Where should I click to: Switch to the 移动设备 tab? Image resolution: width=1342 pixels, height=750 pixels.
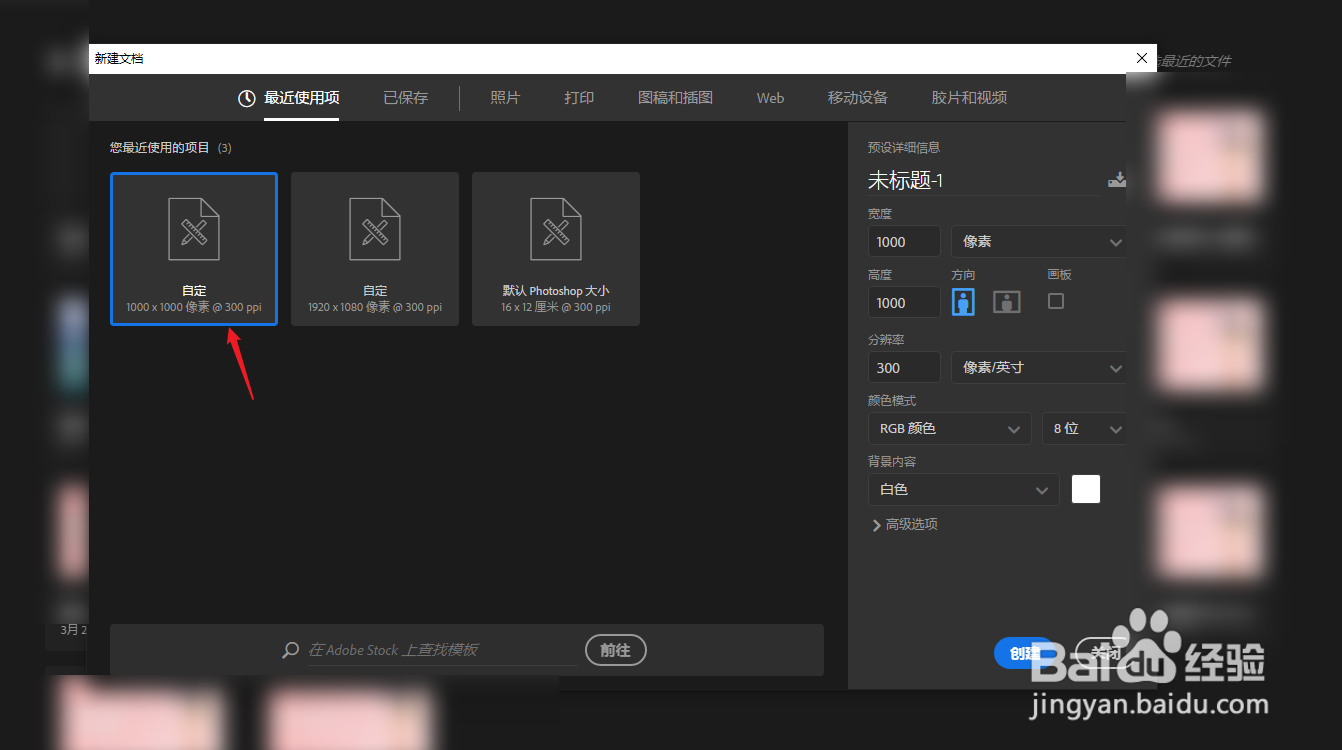tap(857, 98)
